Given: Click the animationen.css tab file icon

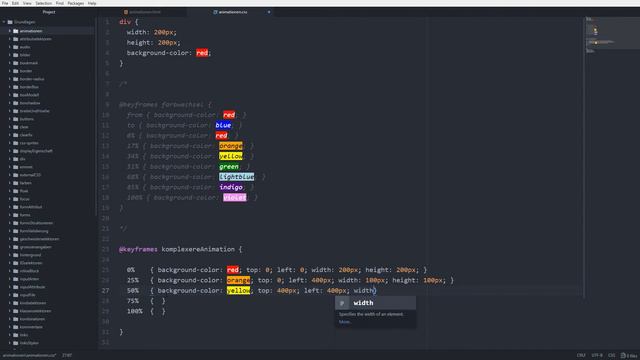Looking at the screenshot, I should tap(215, 12).
